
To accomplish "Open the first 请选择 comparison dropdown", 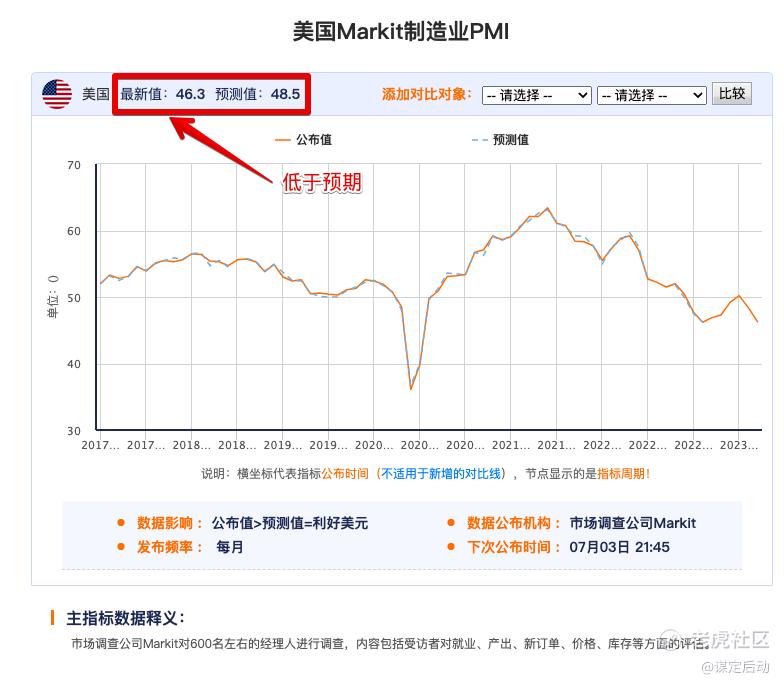I will 536,95.
